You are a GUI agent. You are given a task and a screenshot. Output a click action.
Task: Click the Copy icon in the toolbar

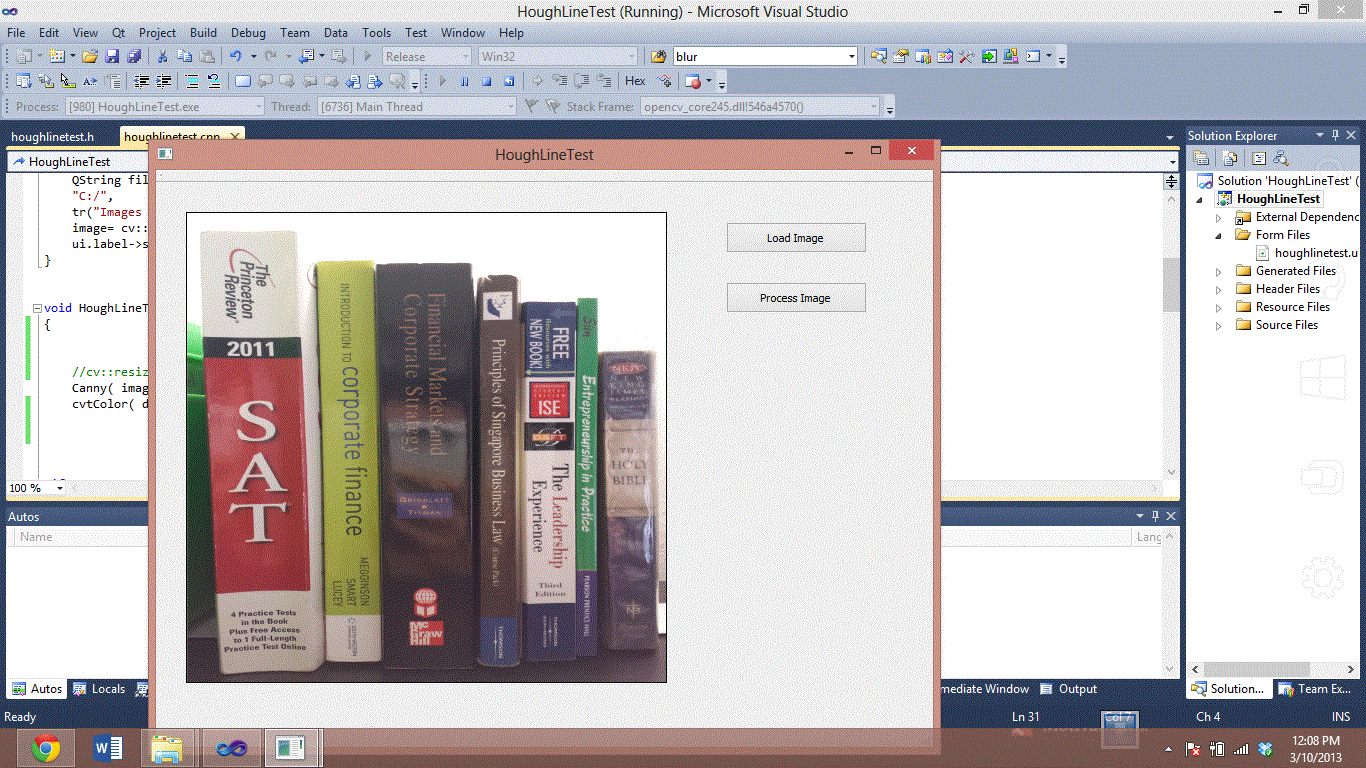184,57
